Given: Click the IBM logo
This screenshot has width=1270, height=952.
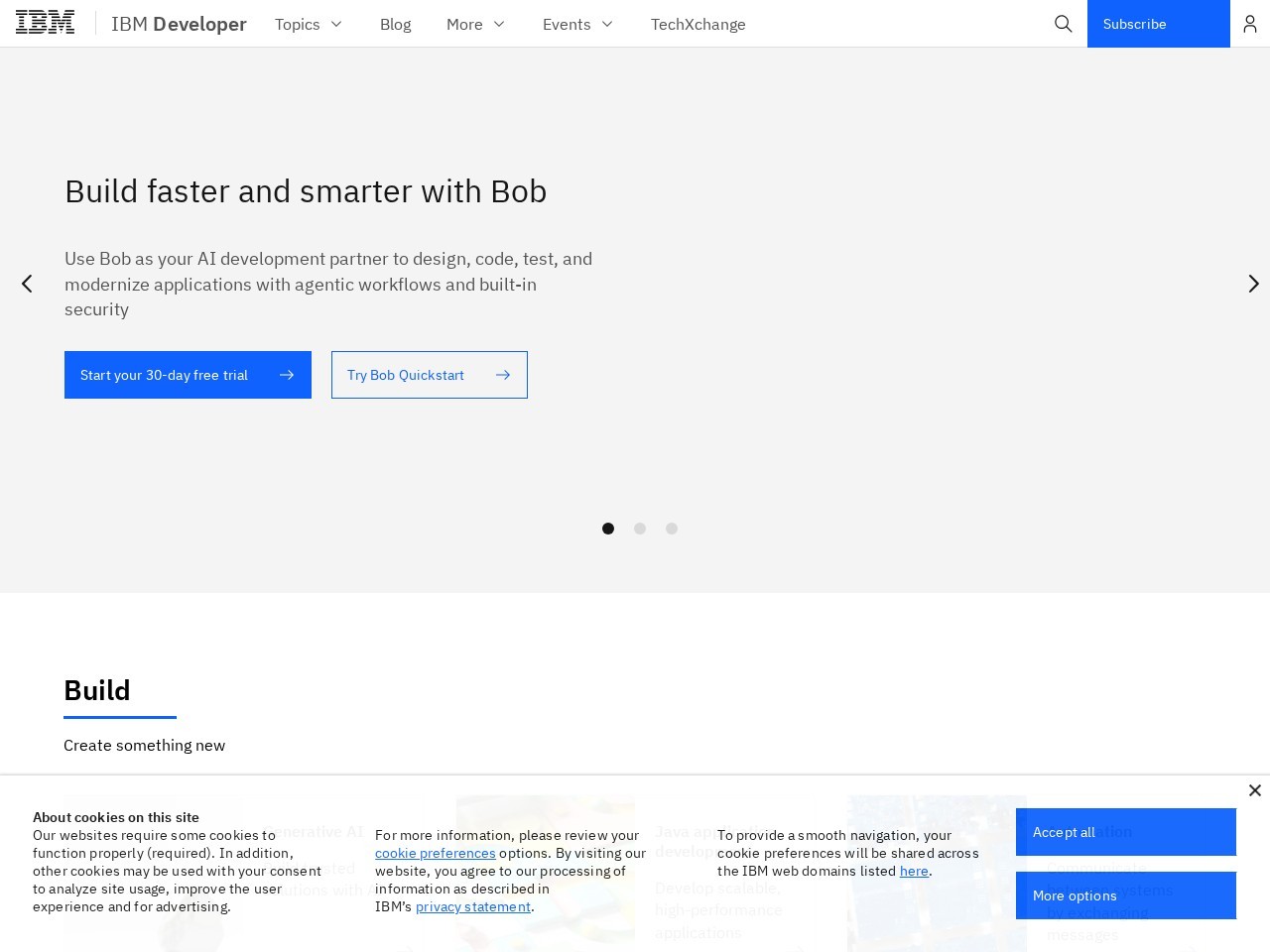Looking at the screenshot, I should tap(45, 23).
